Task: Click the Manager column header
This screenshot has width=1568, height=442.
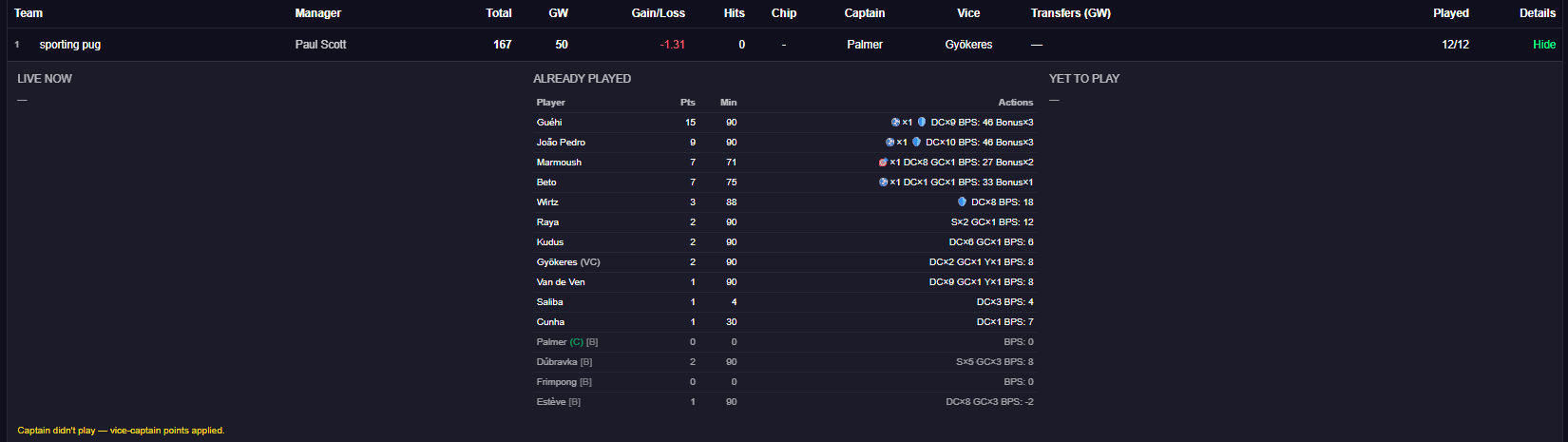Action: point(317,13)
